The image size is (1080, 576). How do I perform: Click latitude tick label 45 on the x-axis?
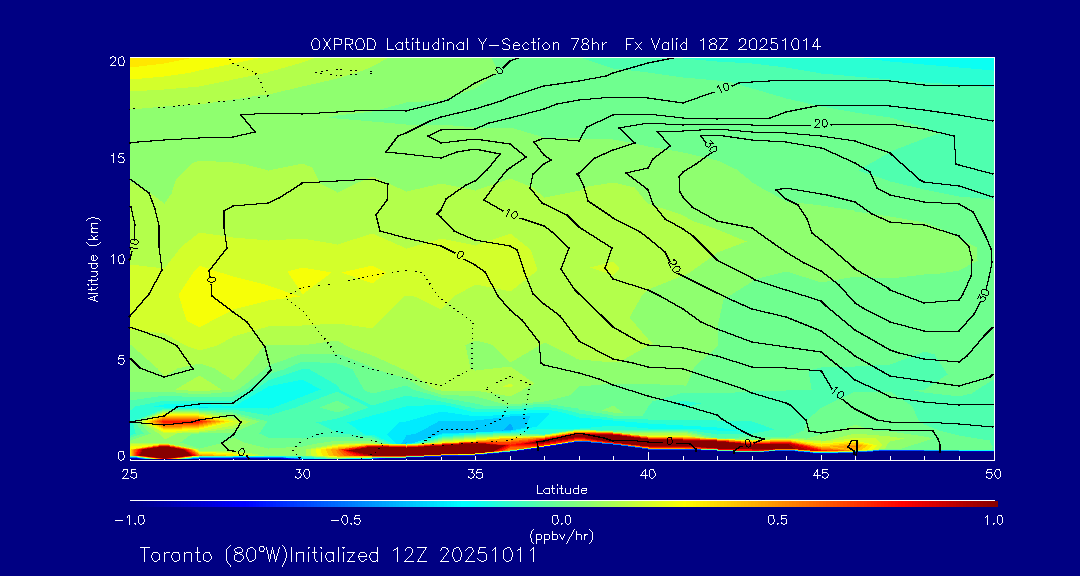(821, 472)
